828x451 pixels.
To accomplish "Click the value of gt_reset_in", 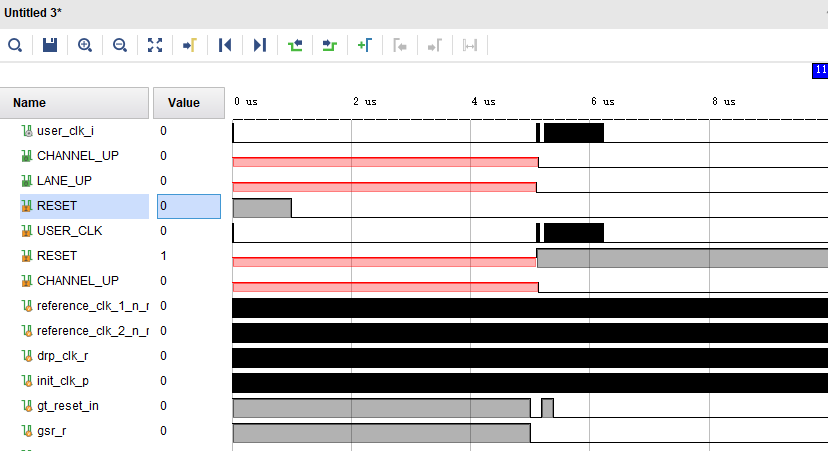I will (x=163, y=406).
